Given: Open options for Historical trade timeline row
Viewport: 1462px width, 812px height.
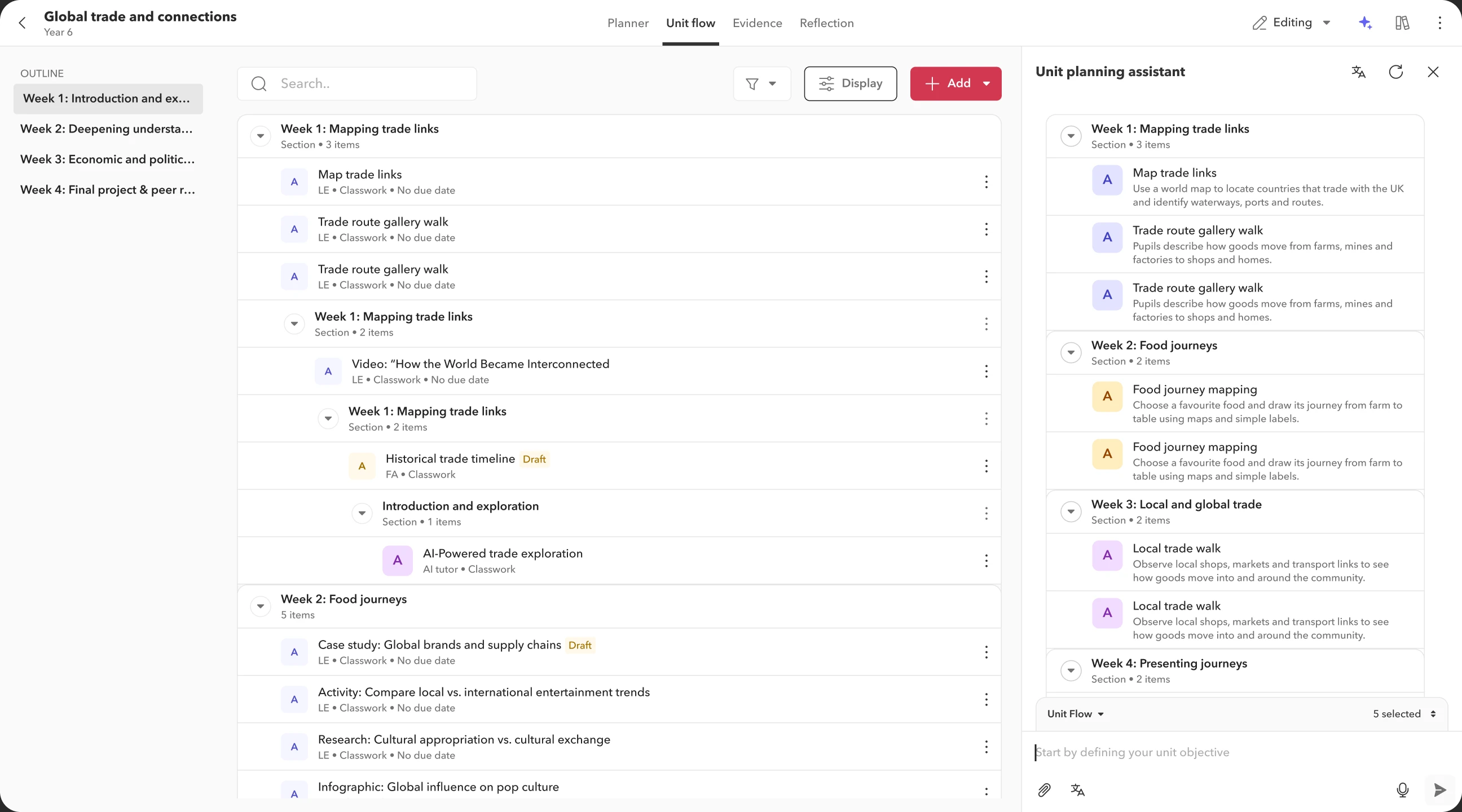Looking at the screenshot, I should (x=987, y=466).
